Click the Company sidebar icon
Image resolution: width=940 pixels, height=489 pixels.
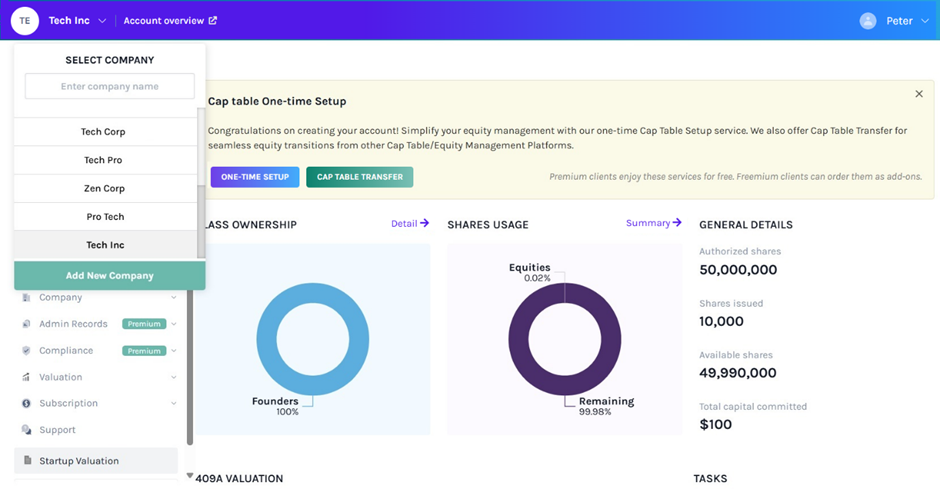(26, 297)
